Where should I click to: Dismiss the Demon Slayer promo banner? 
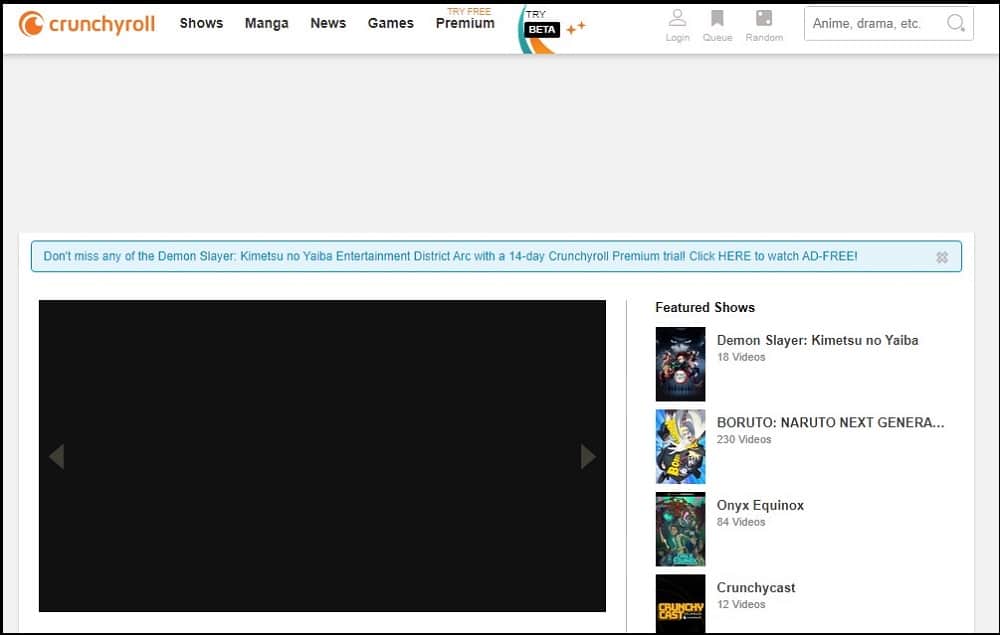point(942,257)
